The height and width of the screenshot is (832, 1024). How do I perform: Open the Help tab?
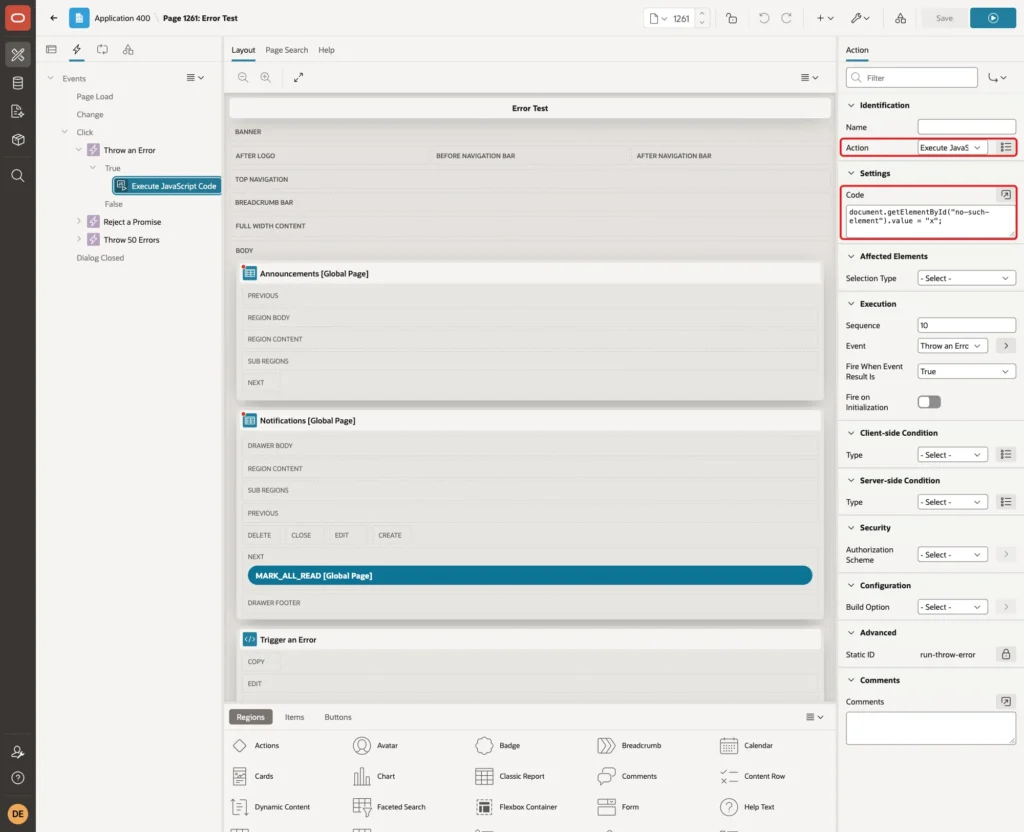point(326,50)
